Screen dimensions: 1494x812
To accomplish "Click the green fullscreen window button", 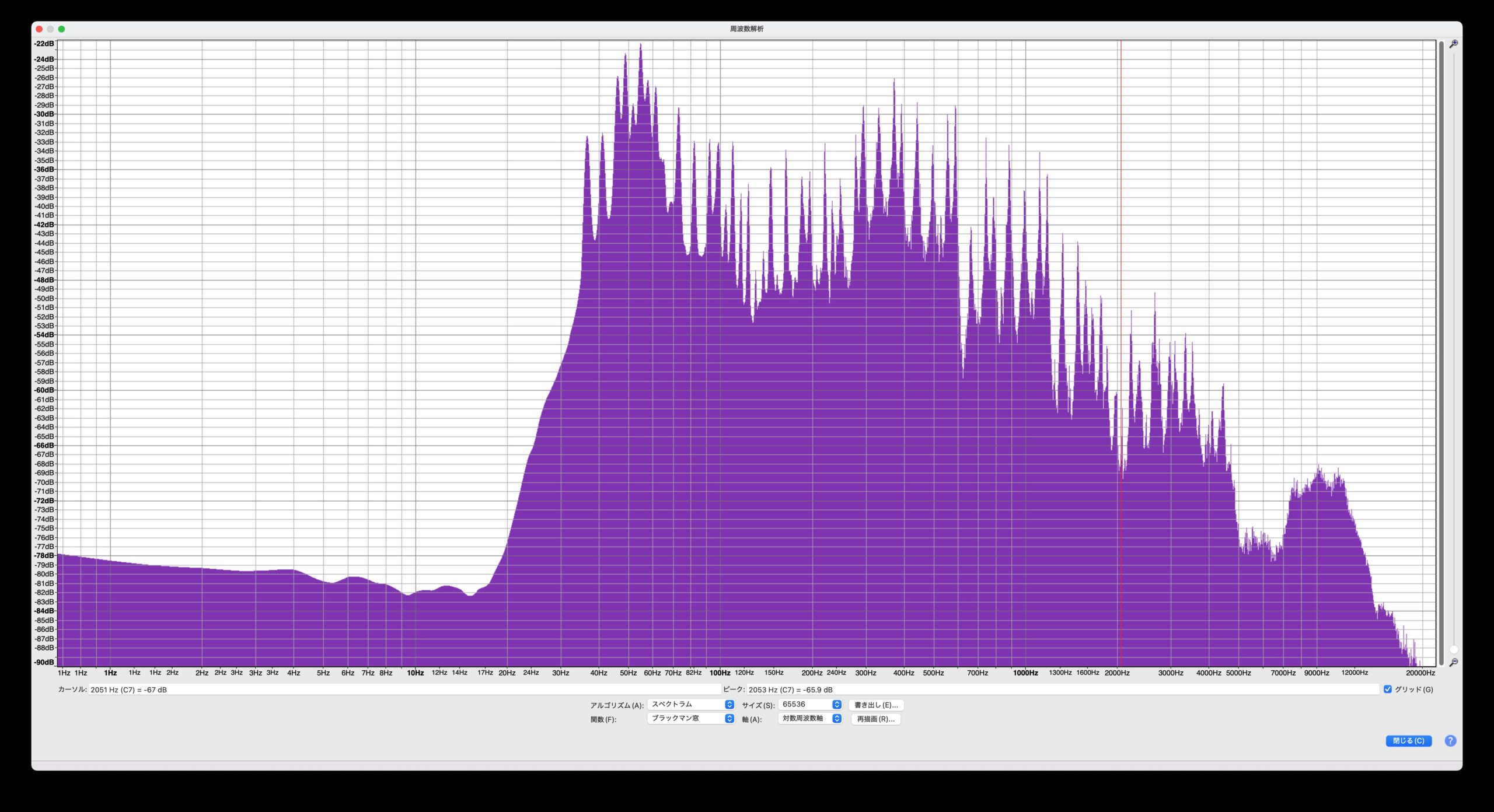I will 61,29.
